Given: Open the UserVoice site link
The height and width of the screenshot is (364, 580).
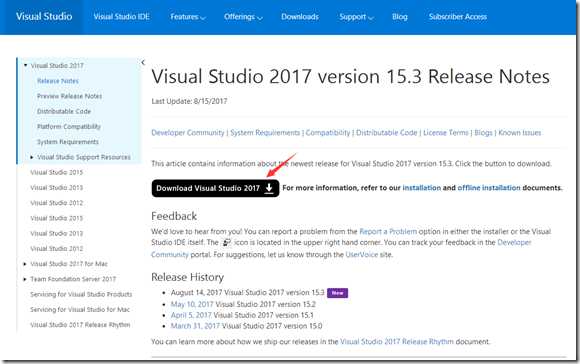Looking at the screenshot, I should pos(362,255).
